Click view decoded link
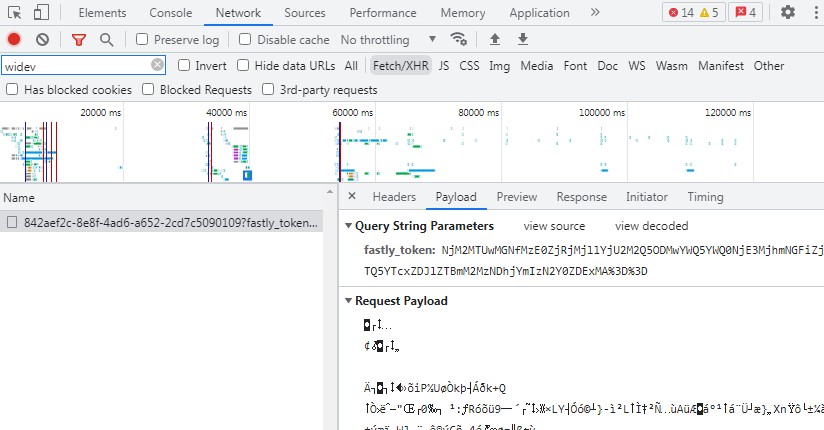This screenshot has height=430, width=824. click(x=652, y=226)
